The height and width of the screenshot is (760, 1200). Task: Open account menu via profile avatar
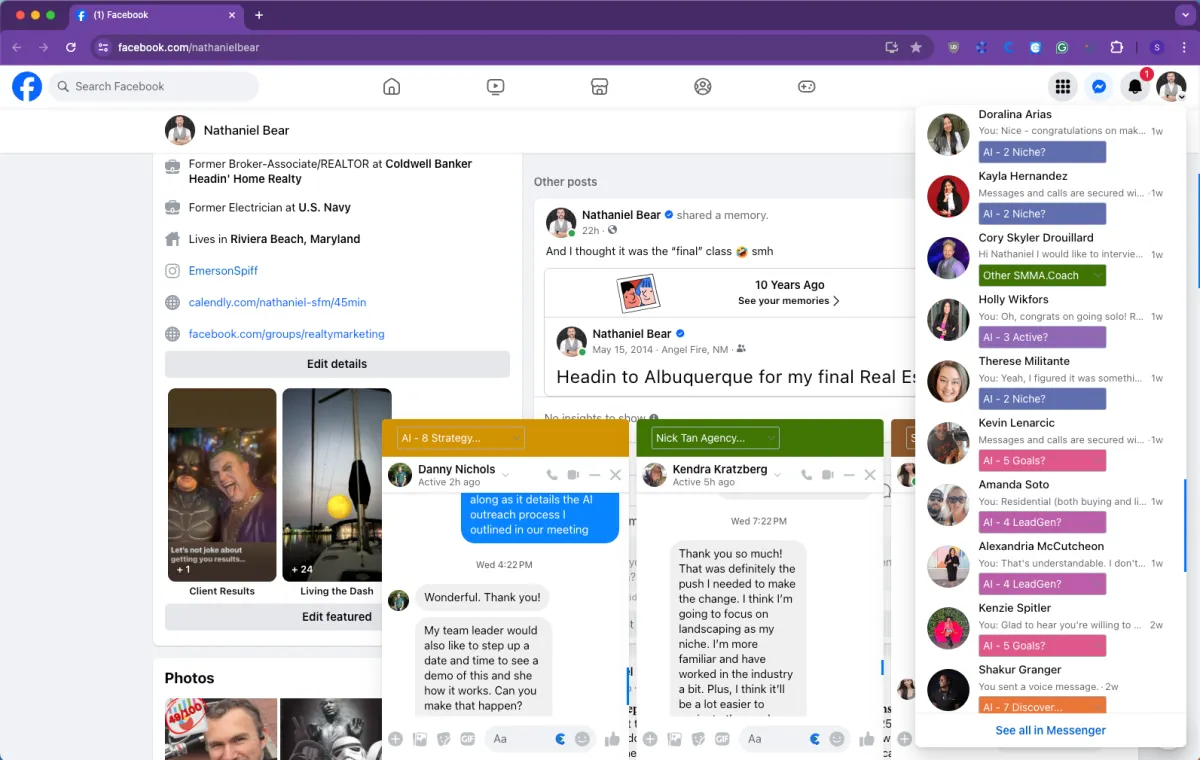pos(1171,87)
